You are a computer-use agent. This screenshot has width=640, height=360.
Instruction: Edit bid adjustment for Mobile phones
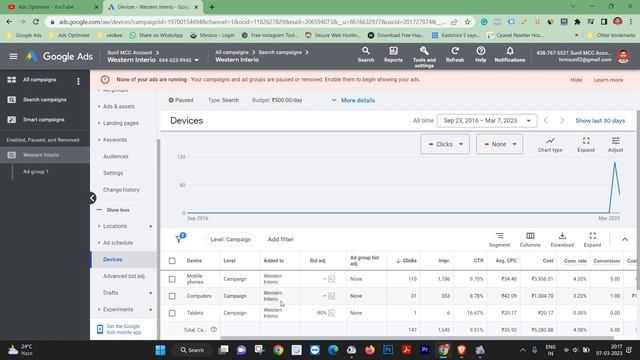click(331, 279)
